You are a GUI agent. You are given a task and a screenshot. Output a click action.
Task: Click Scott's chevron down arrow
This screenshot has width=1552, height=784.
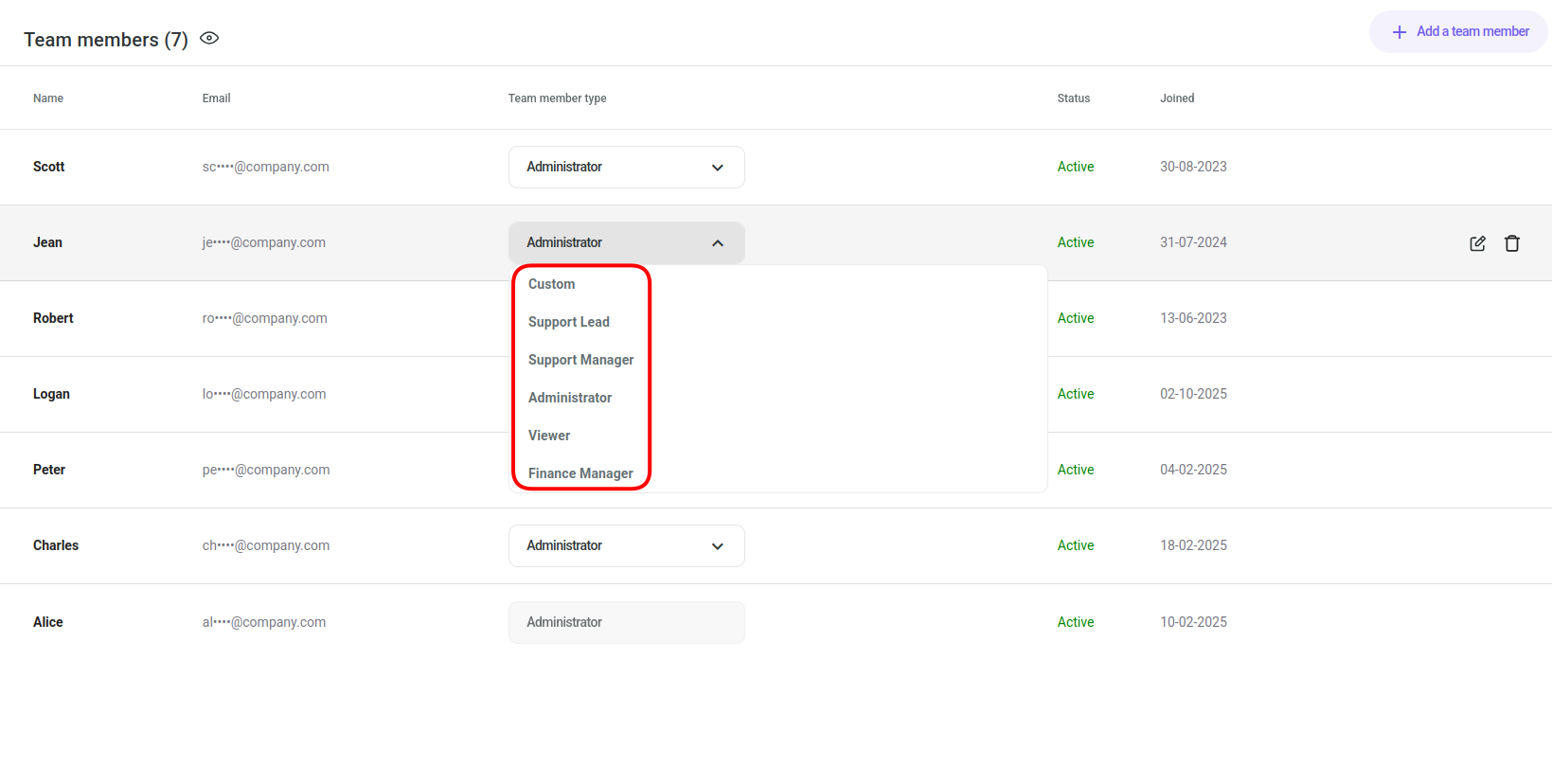point(718,168)
